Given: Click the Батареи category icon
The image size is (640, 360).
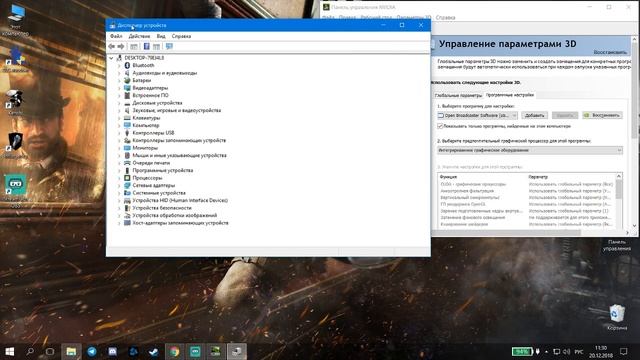Looking at the screenshot, I should click(127, 80).
